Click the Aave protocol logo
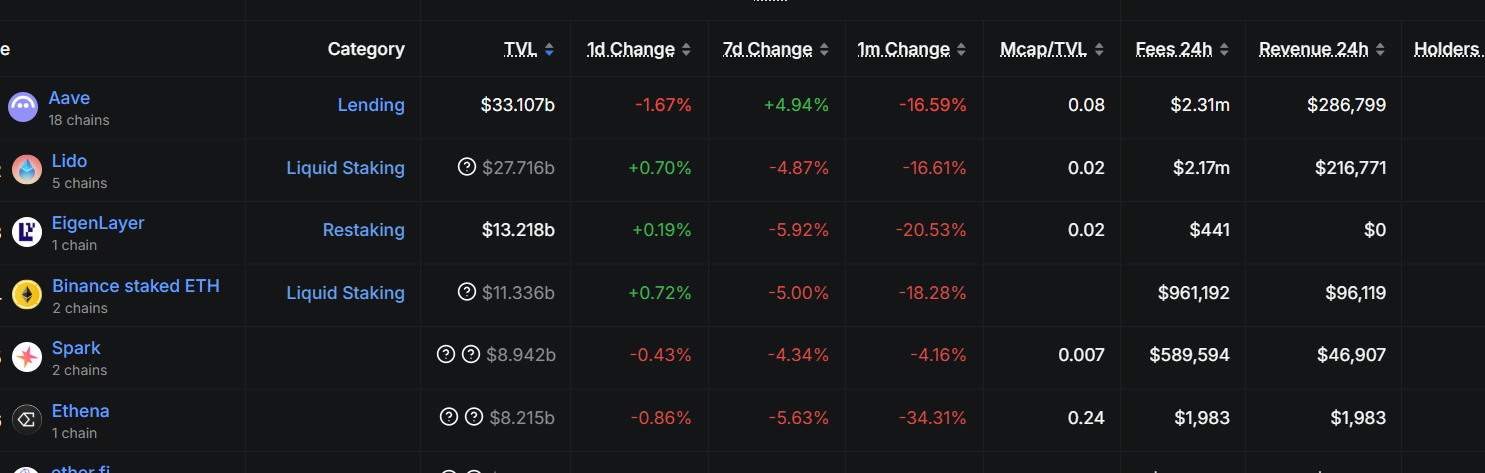The width and height of the screenshot is (1485, 473). (23, 107)
